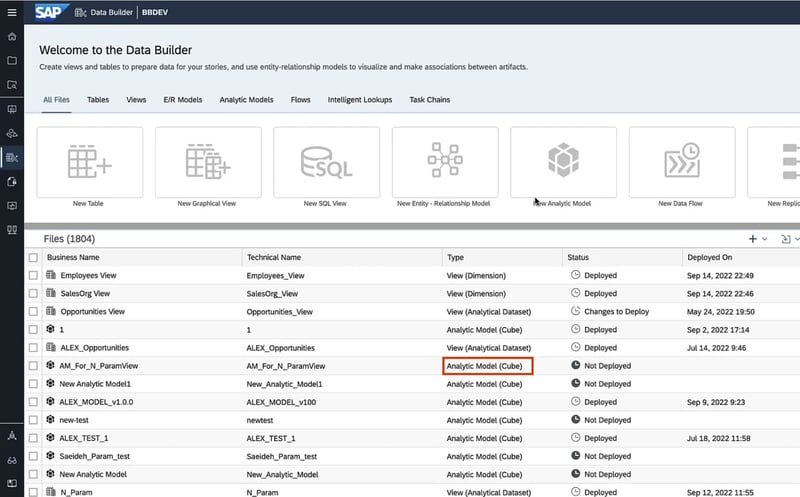Click technical name newtest
Image resolution: width=800 pixels, height=497 pixels.
pyautogui.click(x=260, y=420)
